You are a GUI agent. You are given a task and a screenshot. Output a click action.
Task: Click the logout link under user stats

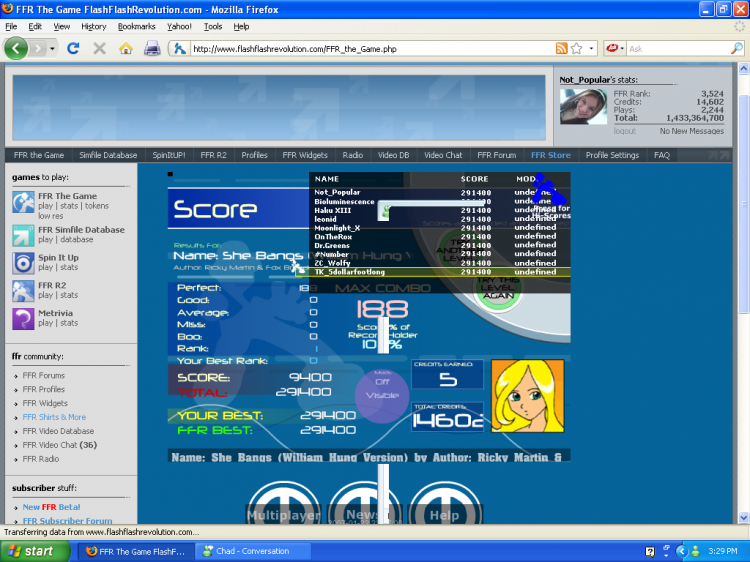(x=624, y=131)
